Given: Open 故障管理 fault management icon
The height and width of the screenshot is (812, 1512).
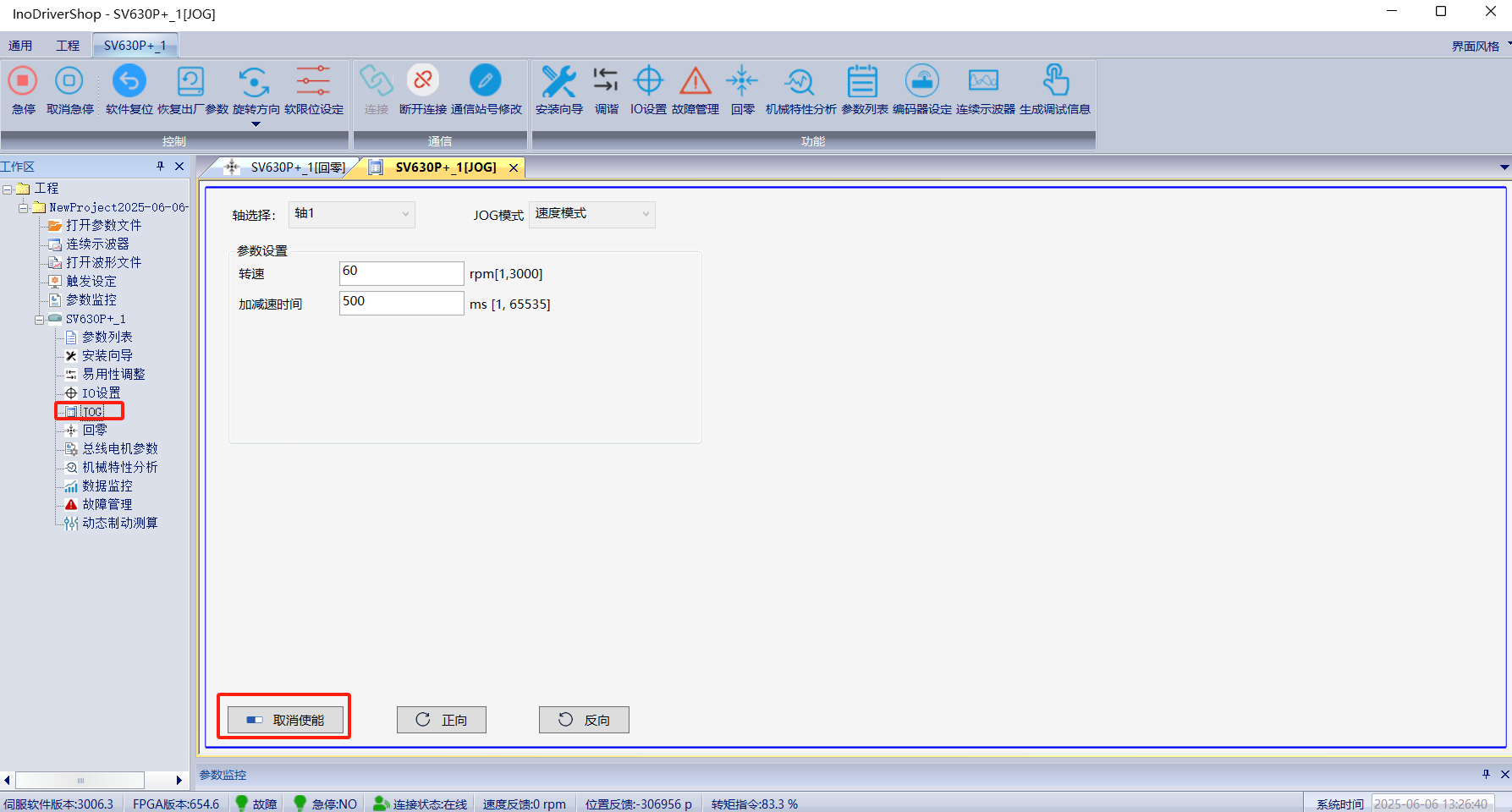Looking at the screenshot, I should click(695, 82).
